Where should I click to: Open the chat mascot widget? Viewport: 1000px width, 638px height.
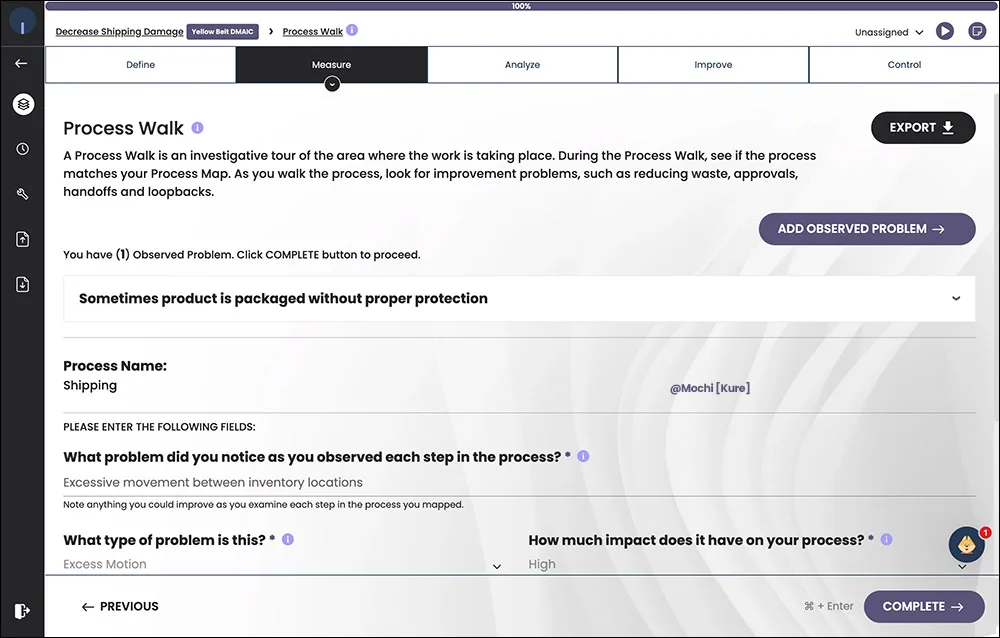coord(967,544)
